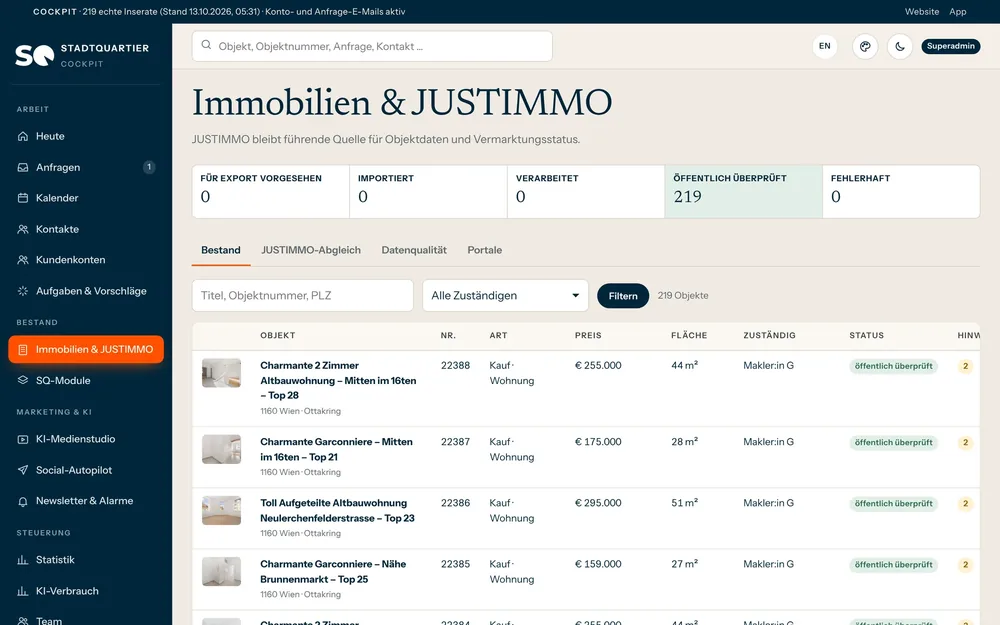Click thumbnail of listing 22388
This screenshot has height=625, width=1000.
pos(221,373)
